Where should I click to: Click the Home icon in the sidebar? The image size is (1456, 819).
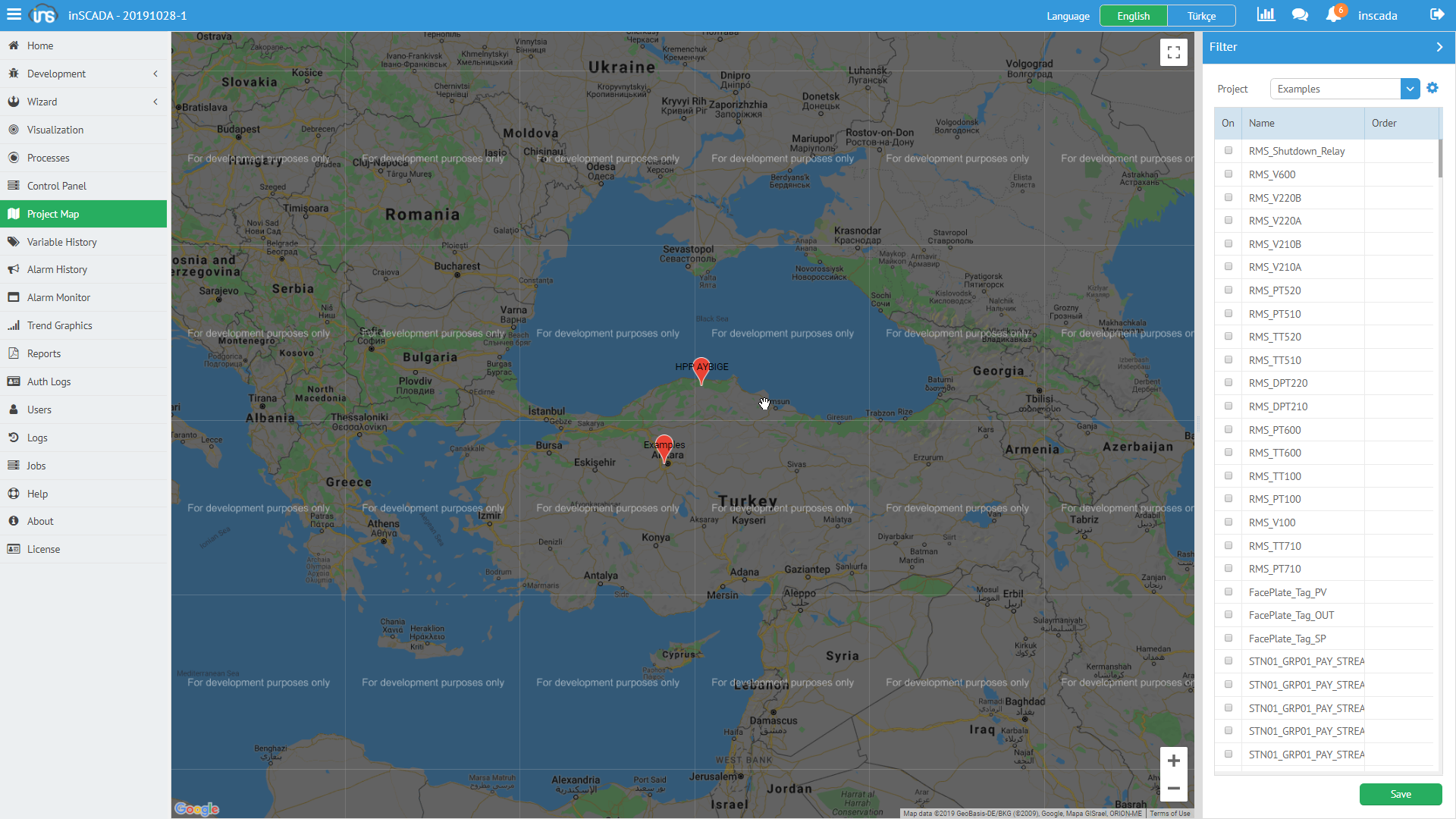tap(14, 45)
